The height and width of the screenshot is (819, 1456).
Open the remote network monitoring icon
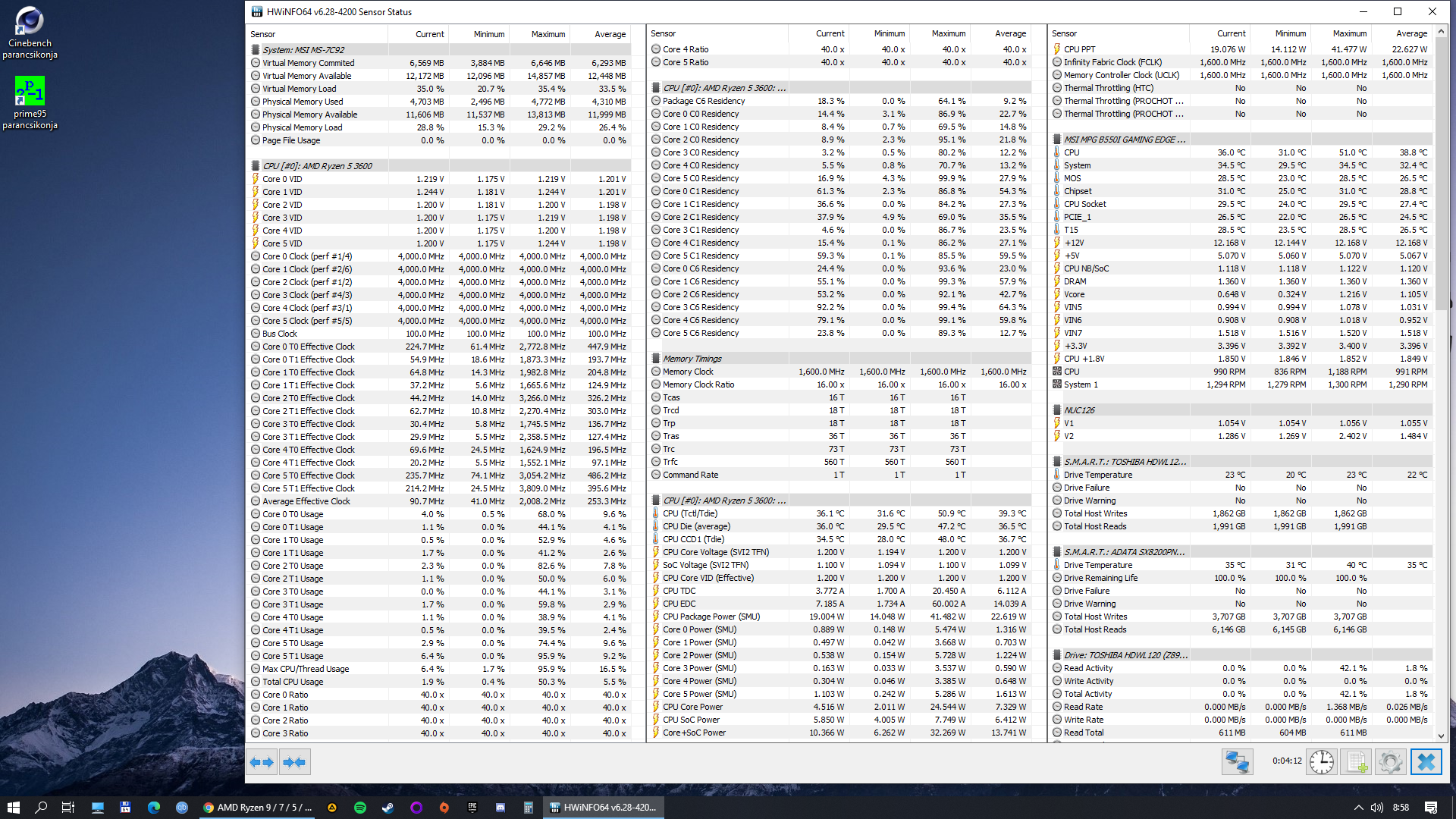[1237, 762]
